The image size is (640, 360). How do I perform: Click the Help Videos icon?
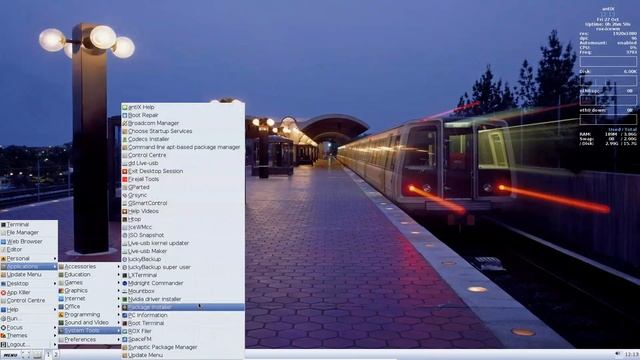(125, 211)
